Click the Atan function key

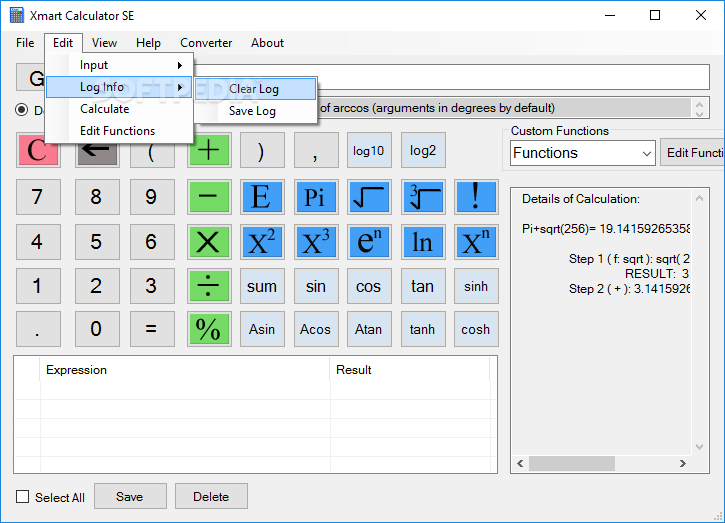[x=369, y=329]
